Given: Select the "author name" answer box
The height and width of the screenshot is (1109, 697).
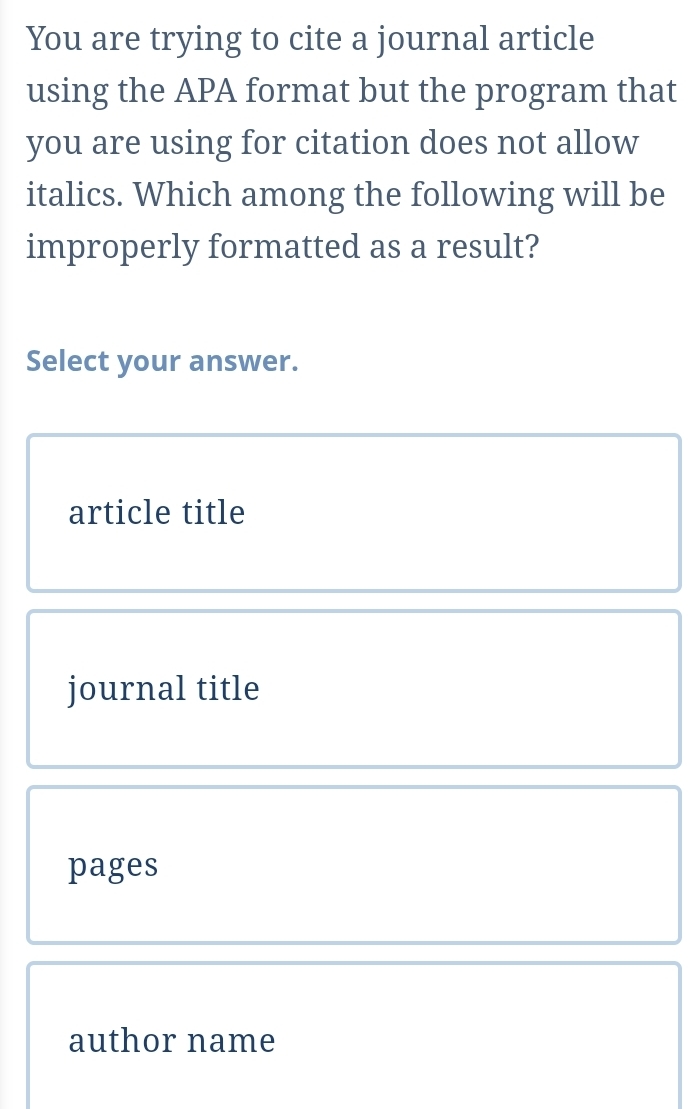Looking at the screenshot, I should 354,1040.
